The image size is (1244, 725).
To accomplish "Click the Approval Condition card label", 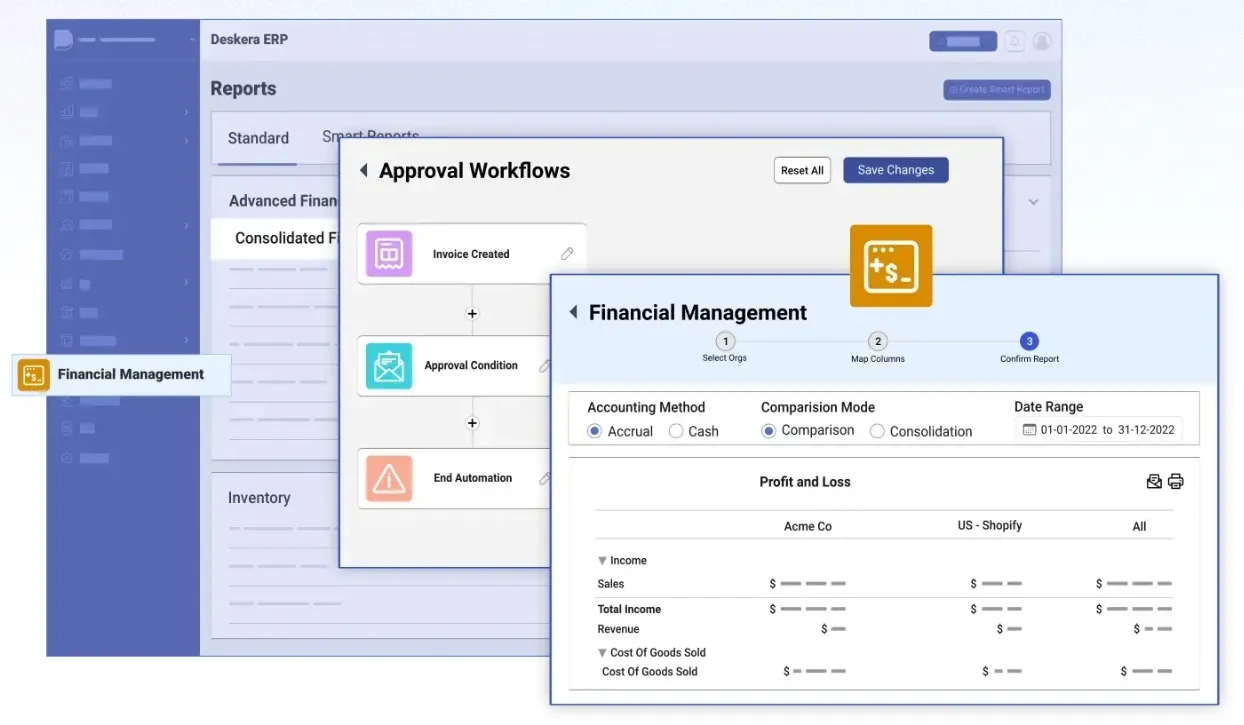I will [471, 366].
